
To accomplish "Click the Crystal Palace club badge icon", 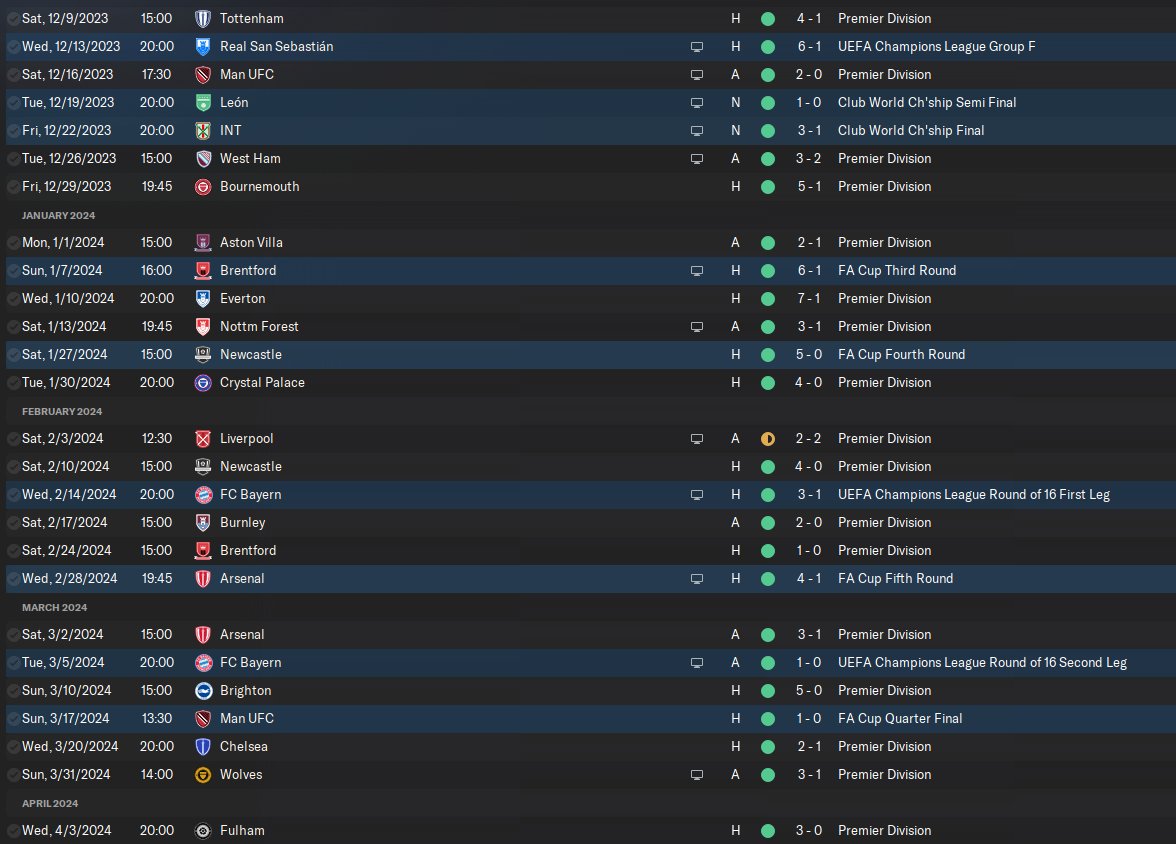I will [x=202, y=383].
